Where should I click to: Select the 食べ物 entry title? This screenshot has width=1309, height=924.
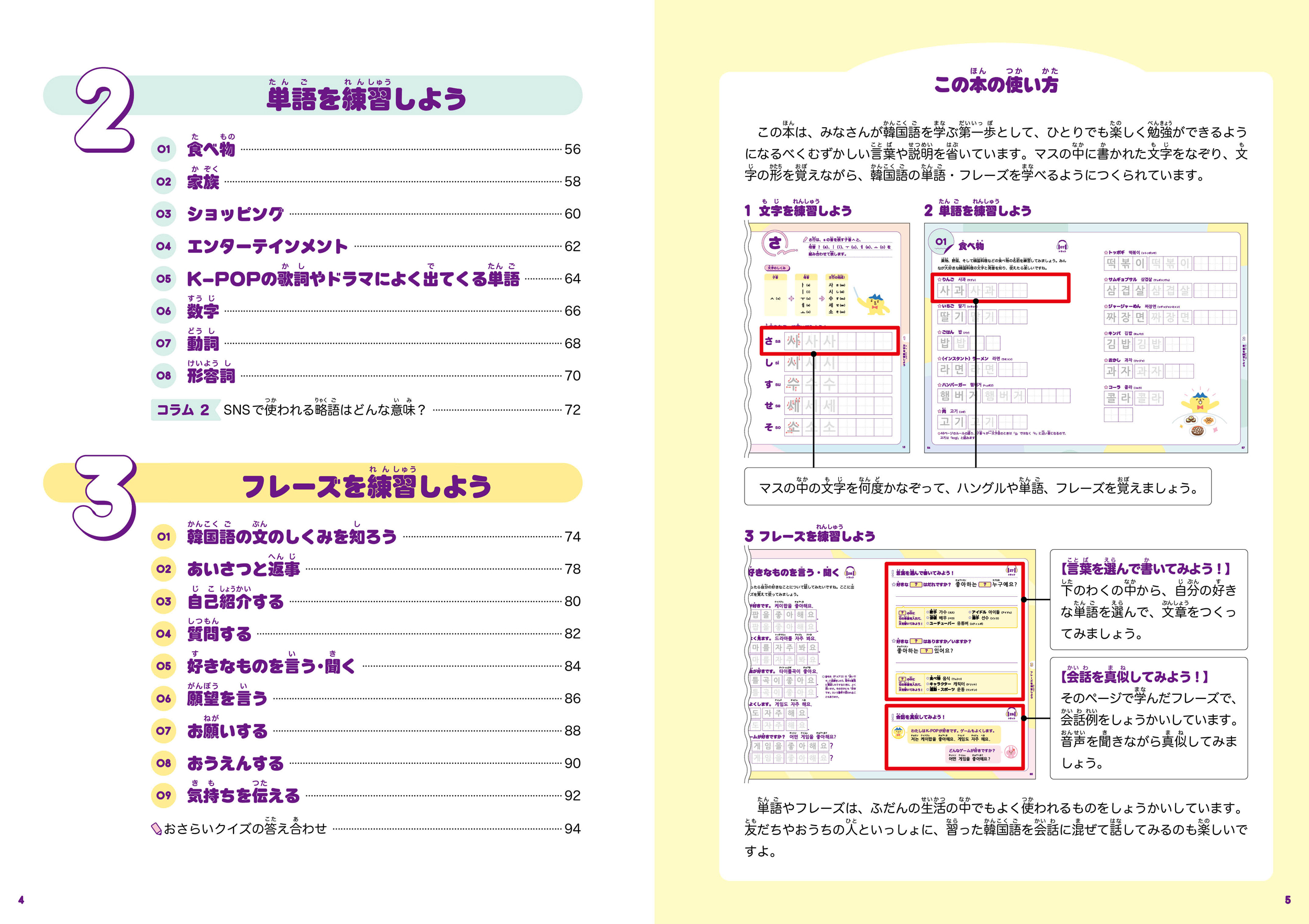[211, 149]
